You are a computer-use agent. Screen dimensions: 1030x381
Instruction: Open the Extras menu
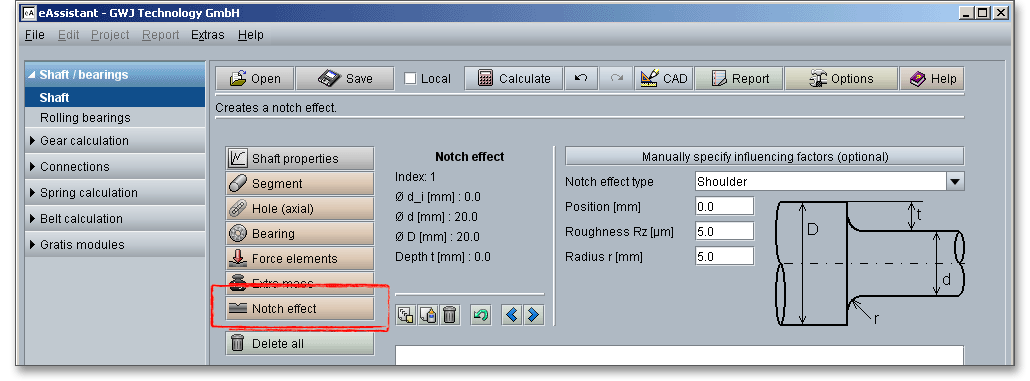(208, 35)
